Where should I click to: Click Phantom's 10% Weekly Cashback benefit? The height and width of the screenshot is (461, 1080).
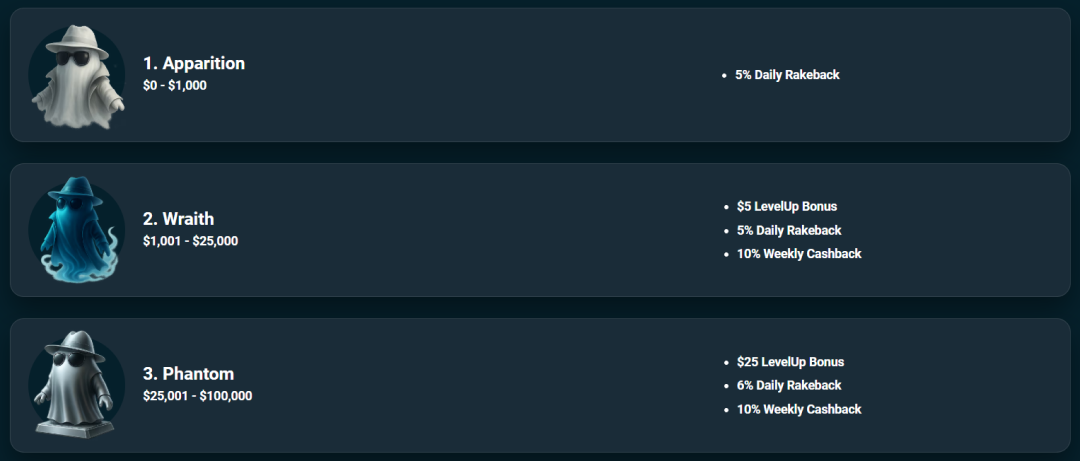click(798, 409)
